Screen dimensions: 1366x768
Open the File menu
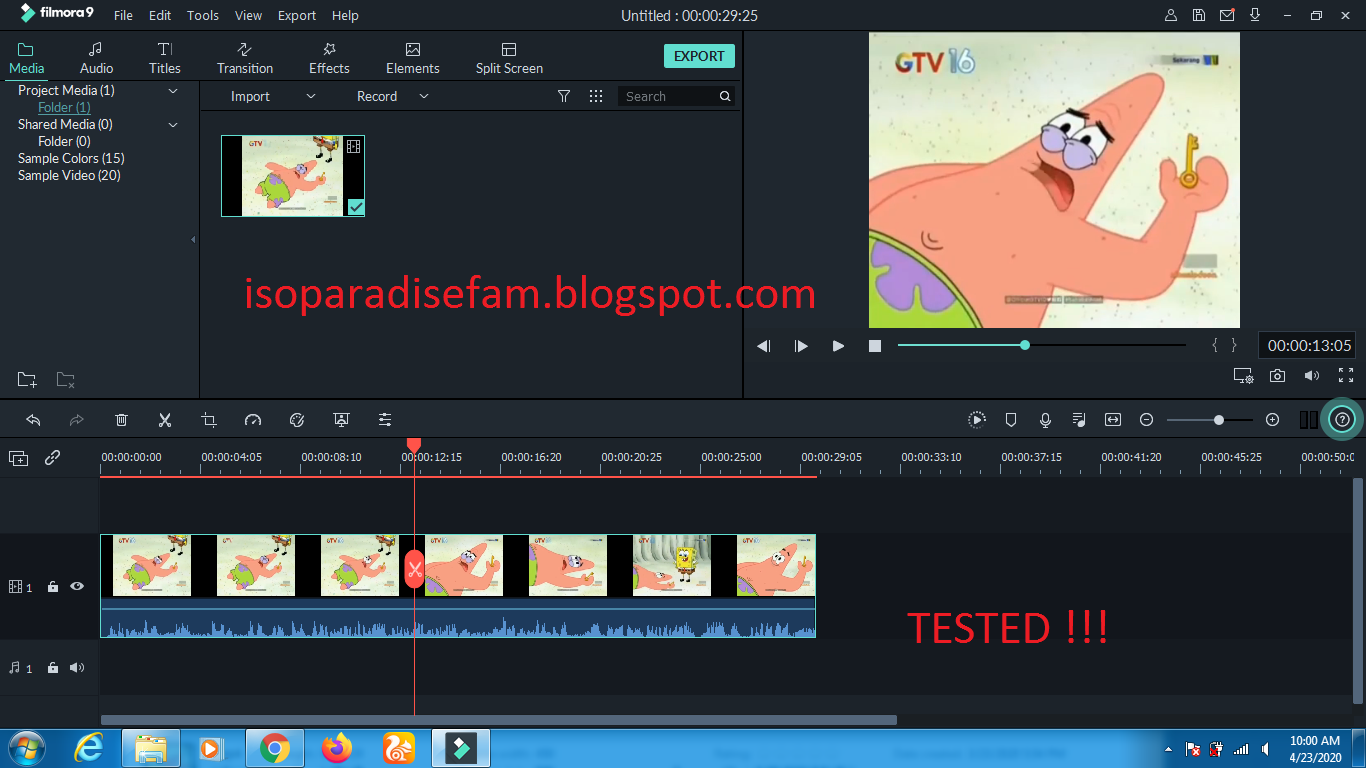pos(123,16)
